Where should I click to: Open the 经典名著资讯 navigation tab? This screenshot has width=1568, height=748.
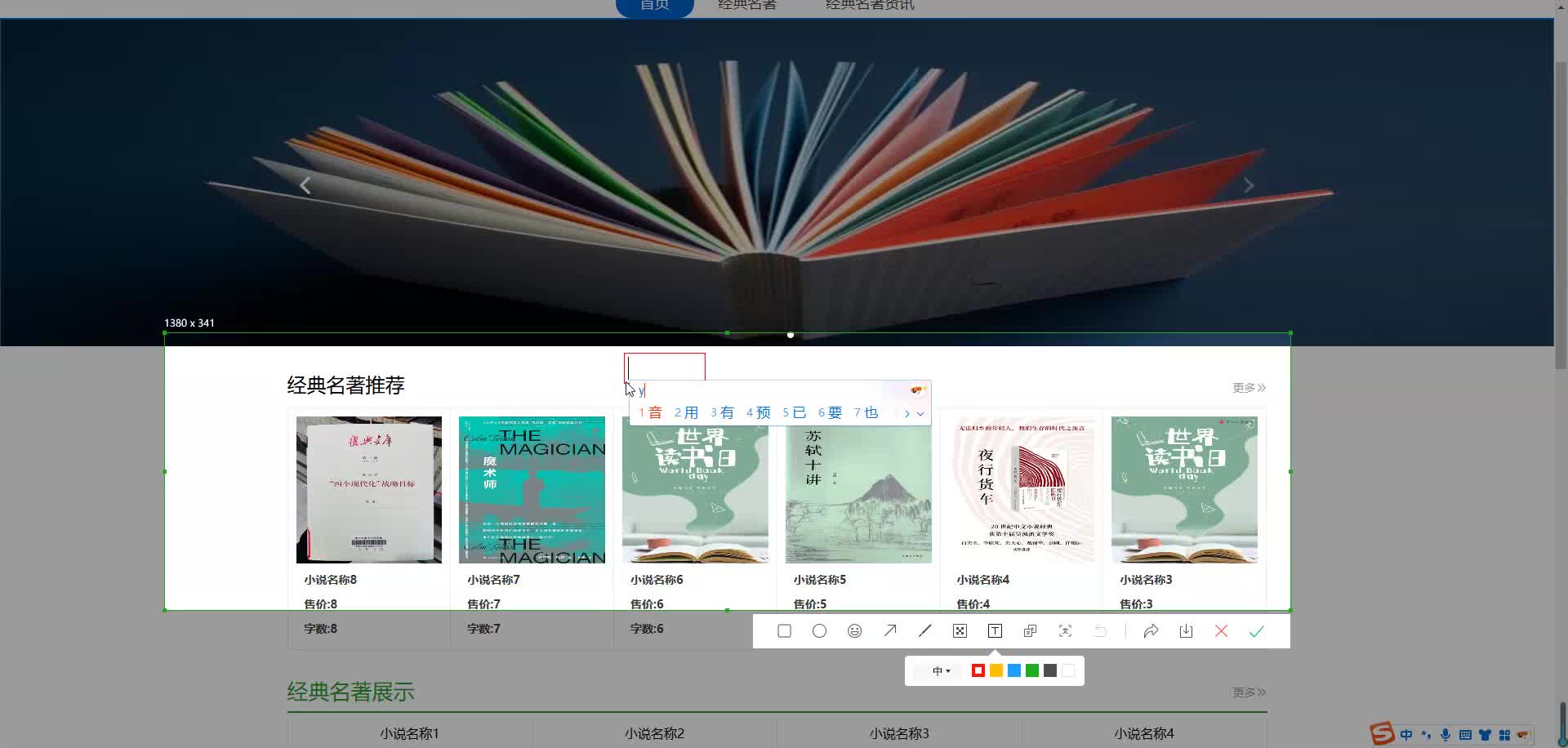coord(870,6)
